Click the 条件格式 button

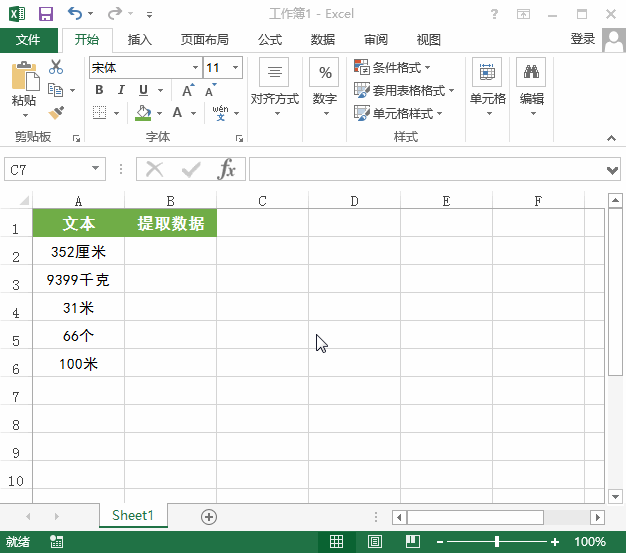click(393, 68)
